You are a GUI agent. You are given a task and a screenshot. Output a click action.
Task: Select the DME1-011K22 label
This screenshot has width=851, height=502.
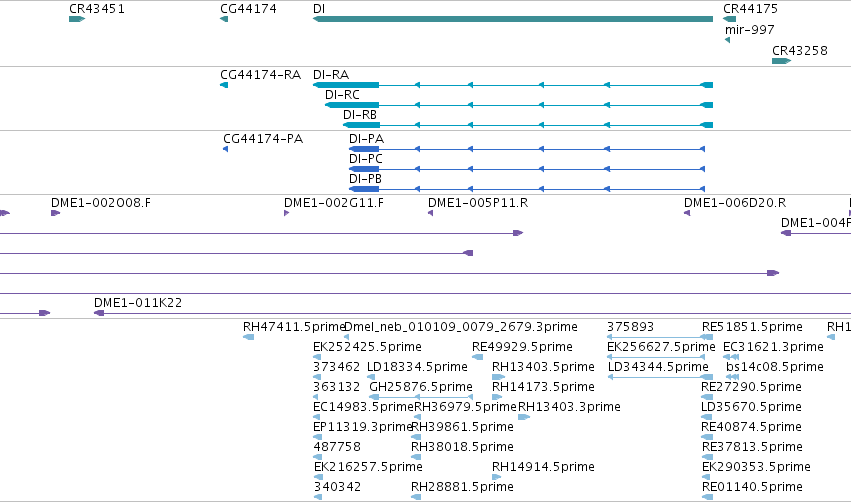pos(138,303)
